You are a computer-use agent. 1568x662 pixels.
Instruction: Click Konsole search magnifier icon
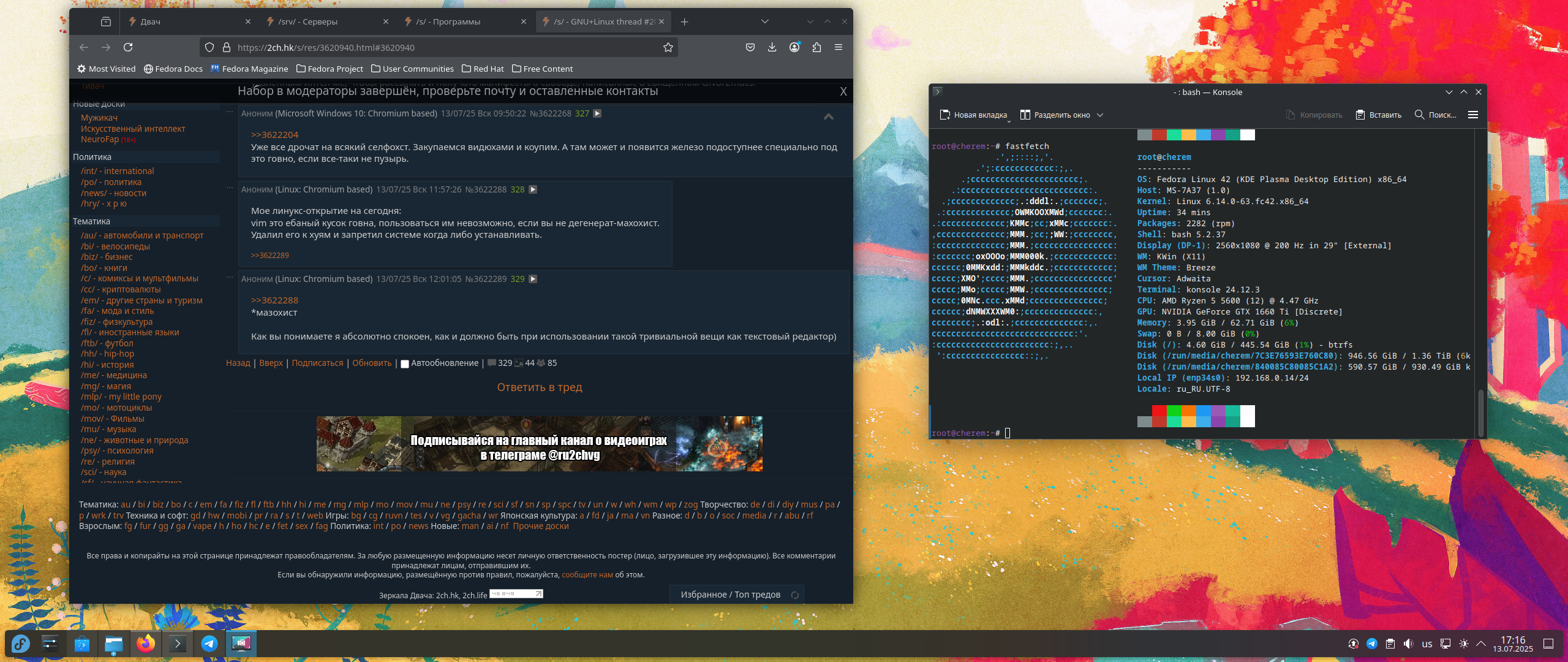point(1419,115)
